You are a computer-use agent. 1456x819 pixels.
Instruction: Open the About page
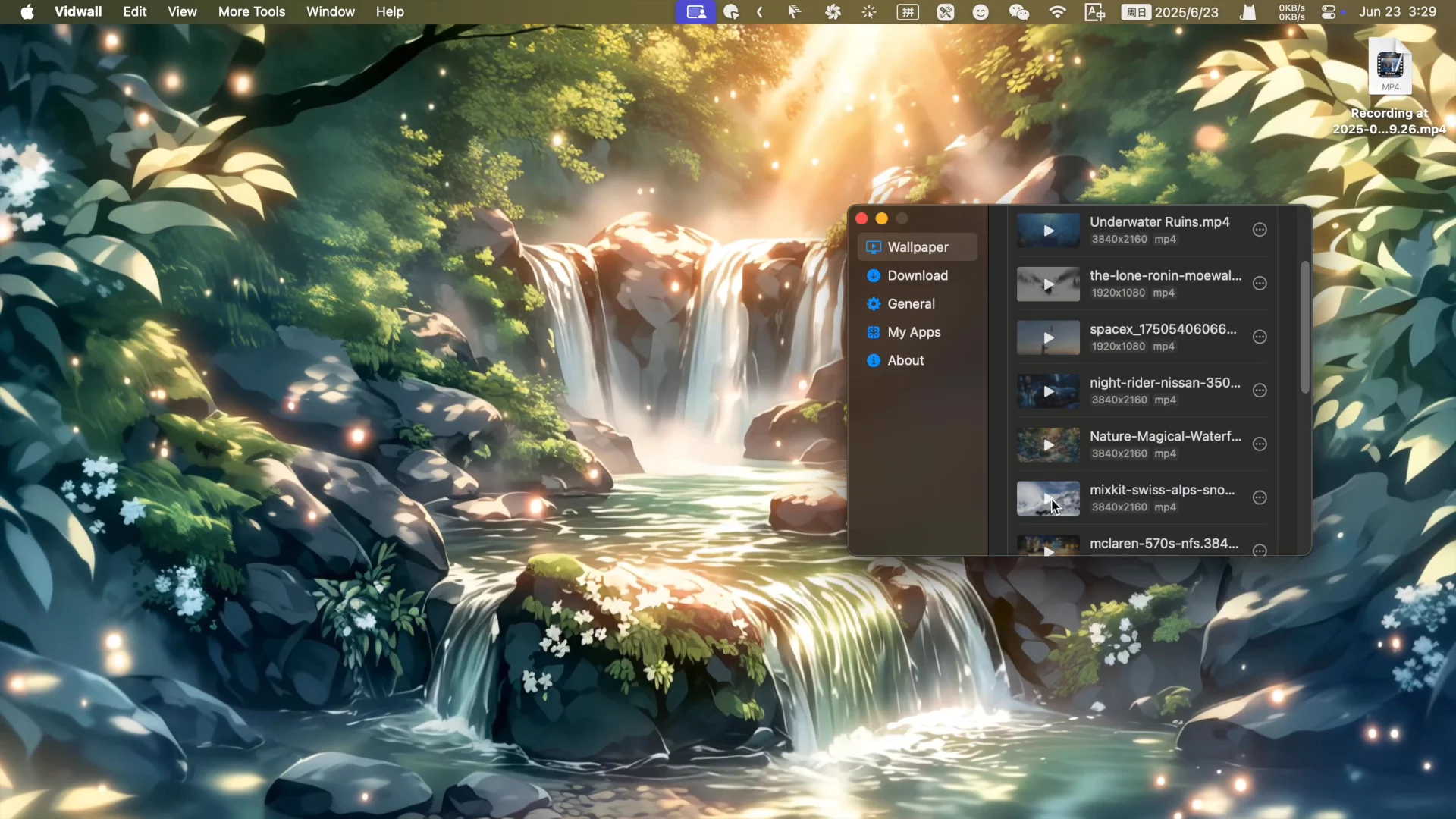click(905, 361)
